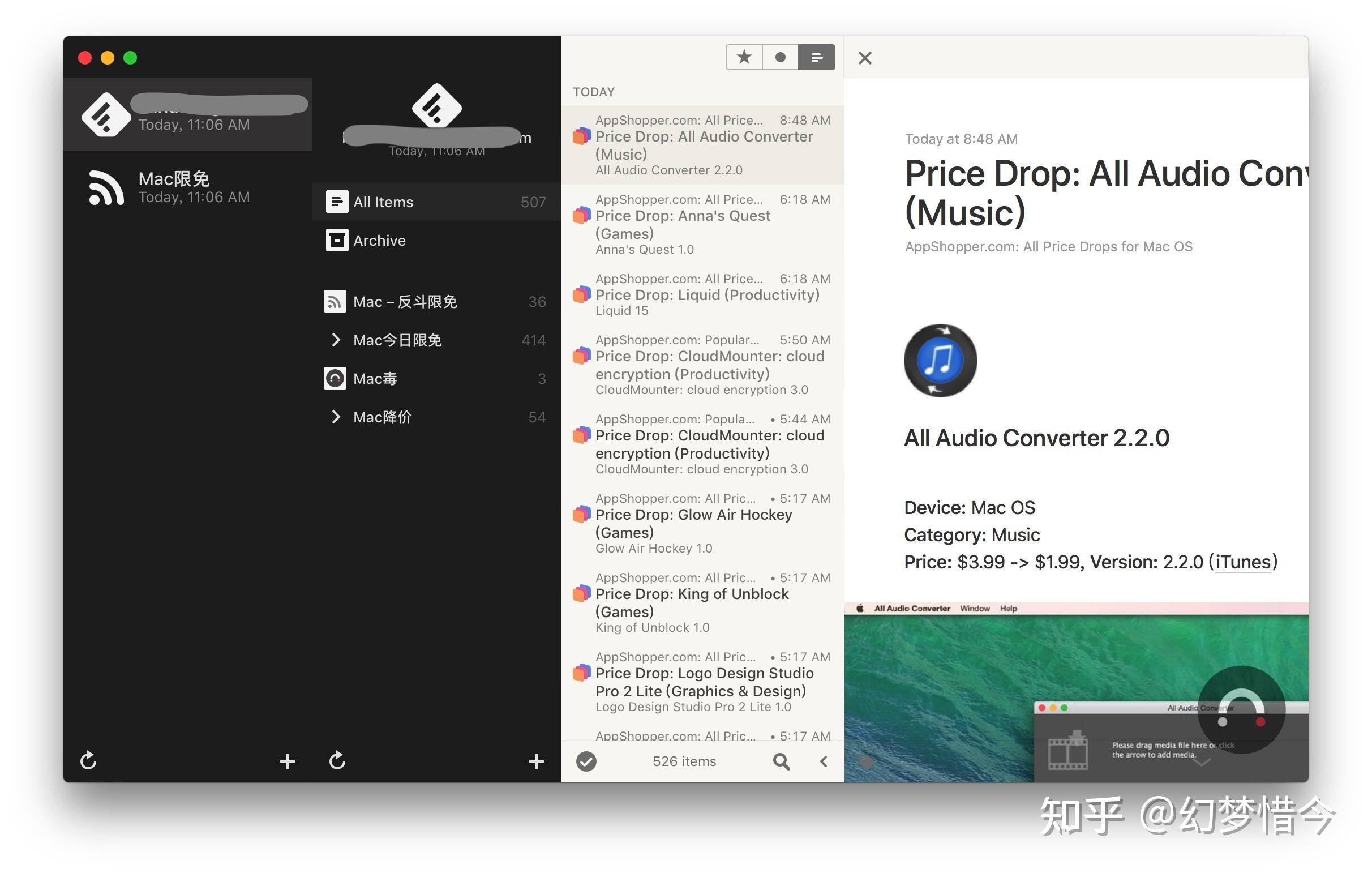Click the All Audio Converter screenshot image
Image resolution: width=1372 pixels, height=873 pixels.
point(1076,692)
